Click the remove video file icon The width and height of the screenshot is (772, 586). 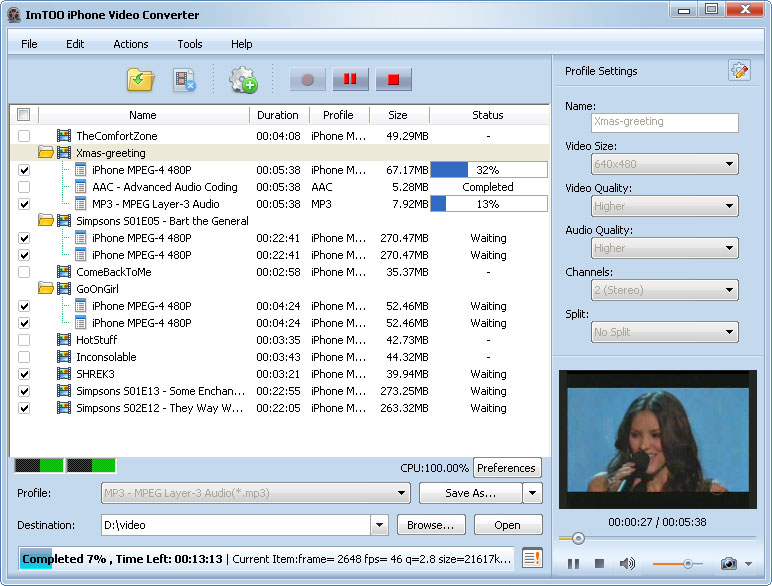pos(185,80)
